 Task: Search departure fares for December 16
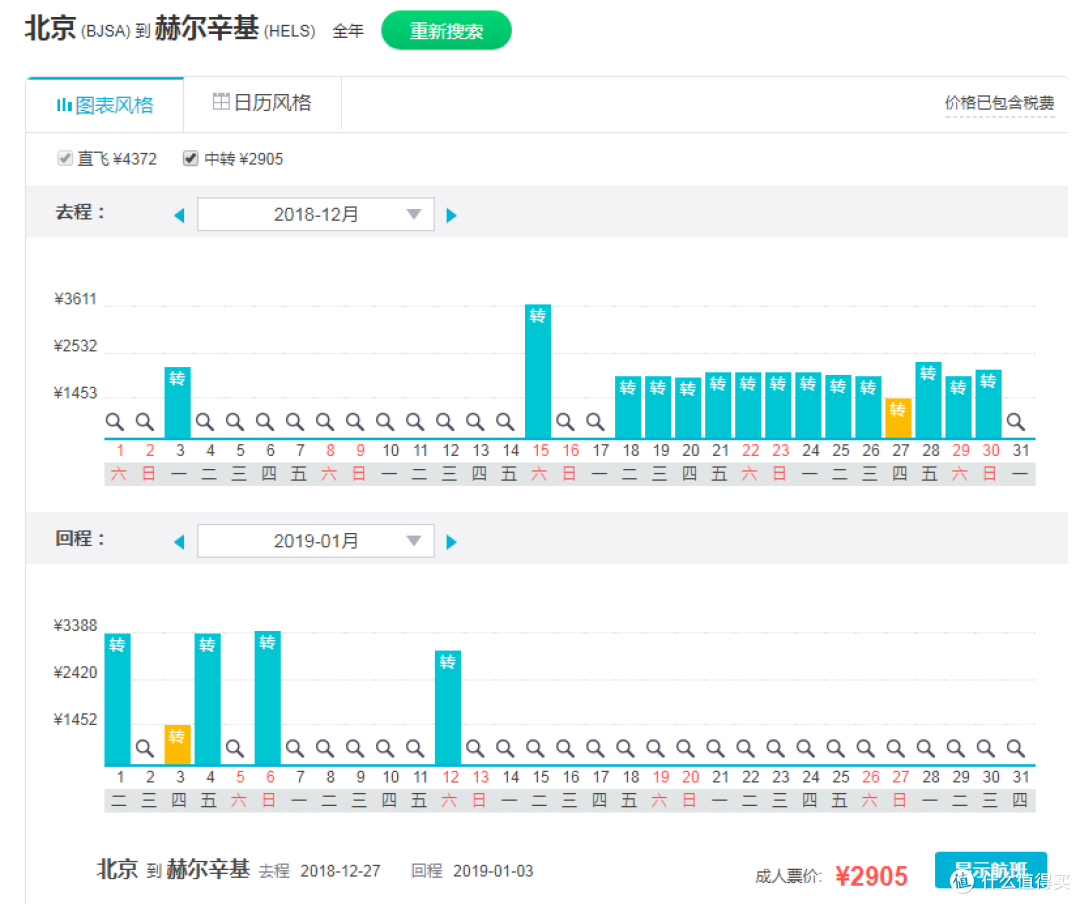[x=565, y=422]
